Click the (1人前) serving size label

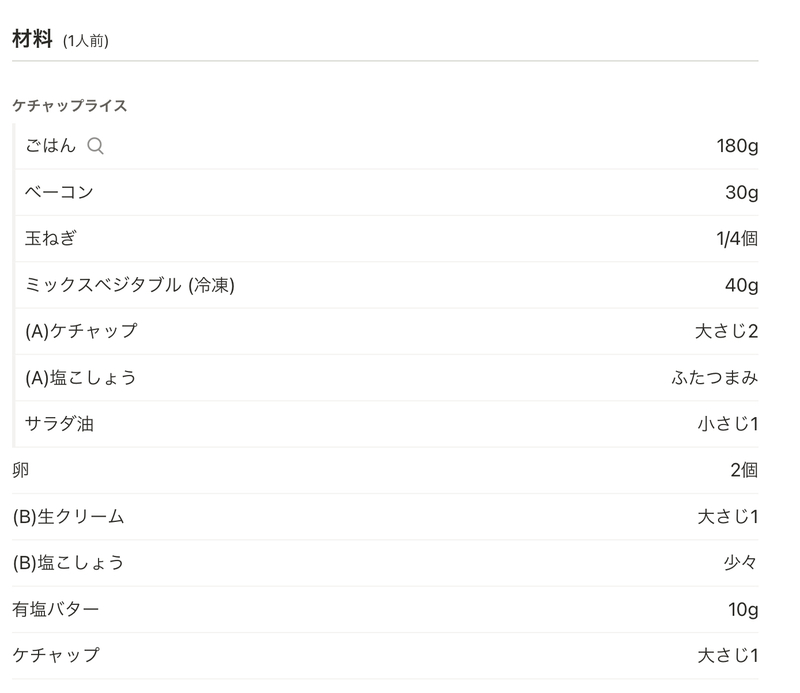point(86,41)
